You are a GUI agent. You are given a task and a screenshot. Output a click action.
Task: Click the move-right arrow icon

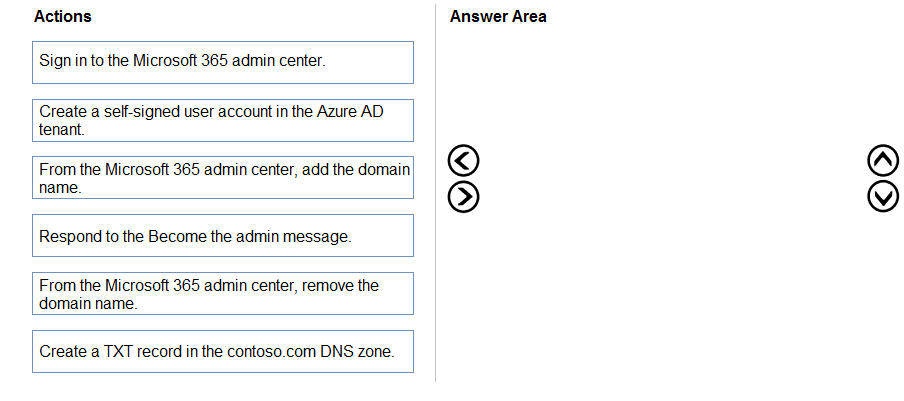[x=463, y=196]
